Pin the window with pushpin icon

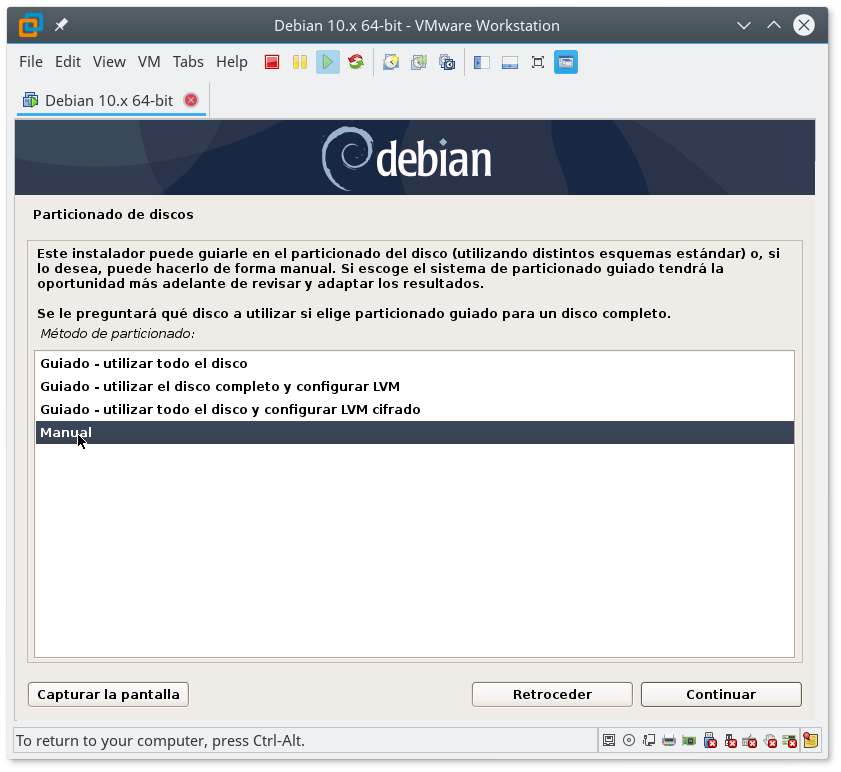61,25
